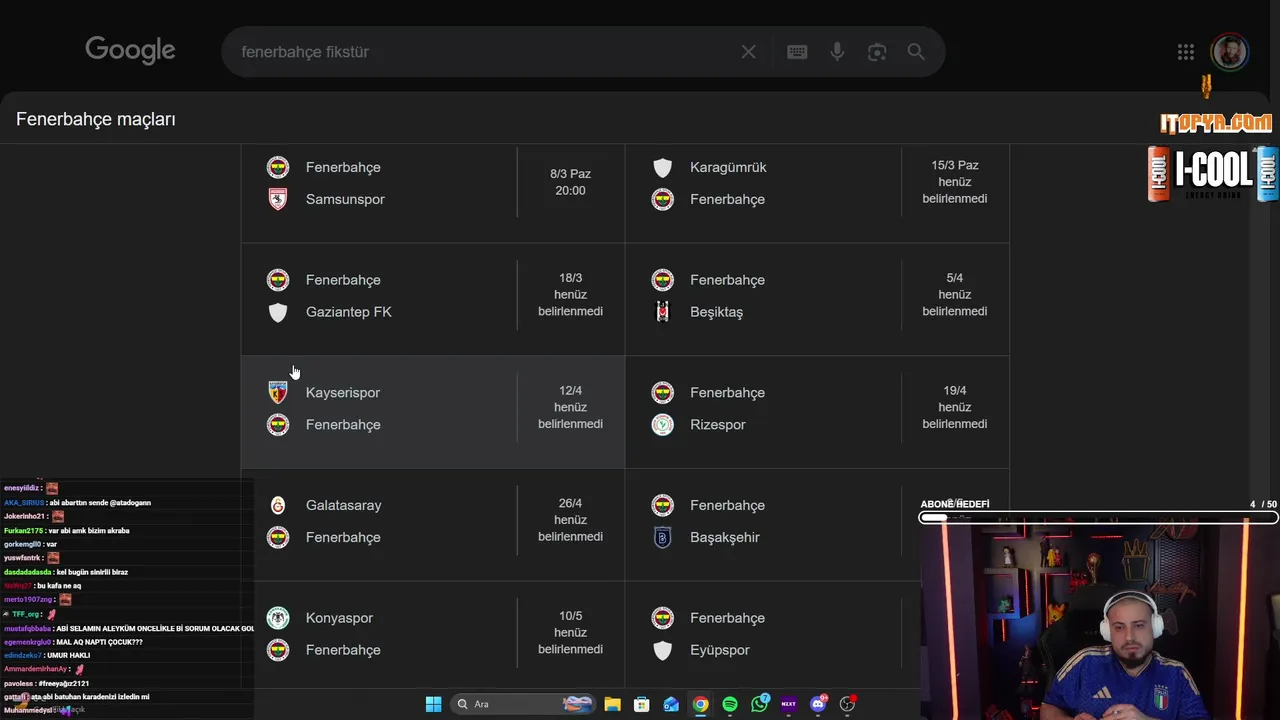This screenshot has width=1280, height=720.
Task: Click the Beşiktaş team logo
Action: click(x=662, y=312)
